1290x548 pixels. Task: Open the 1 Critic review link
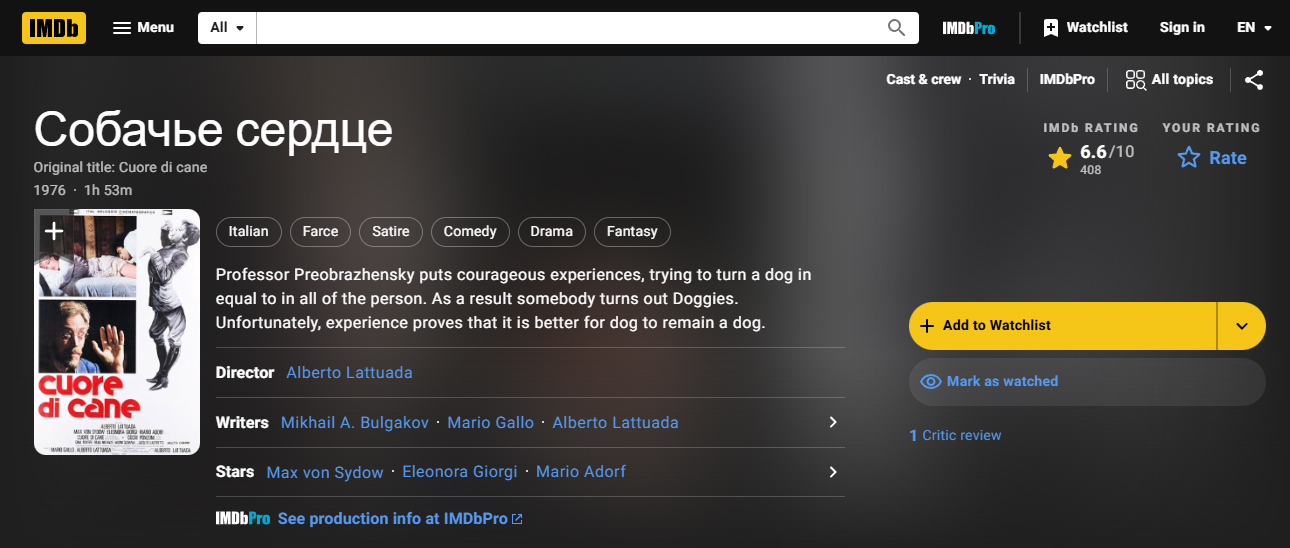(x=955, y=435)
